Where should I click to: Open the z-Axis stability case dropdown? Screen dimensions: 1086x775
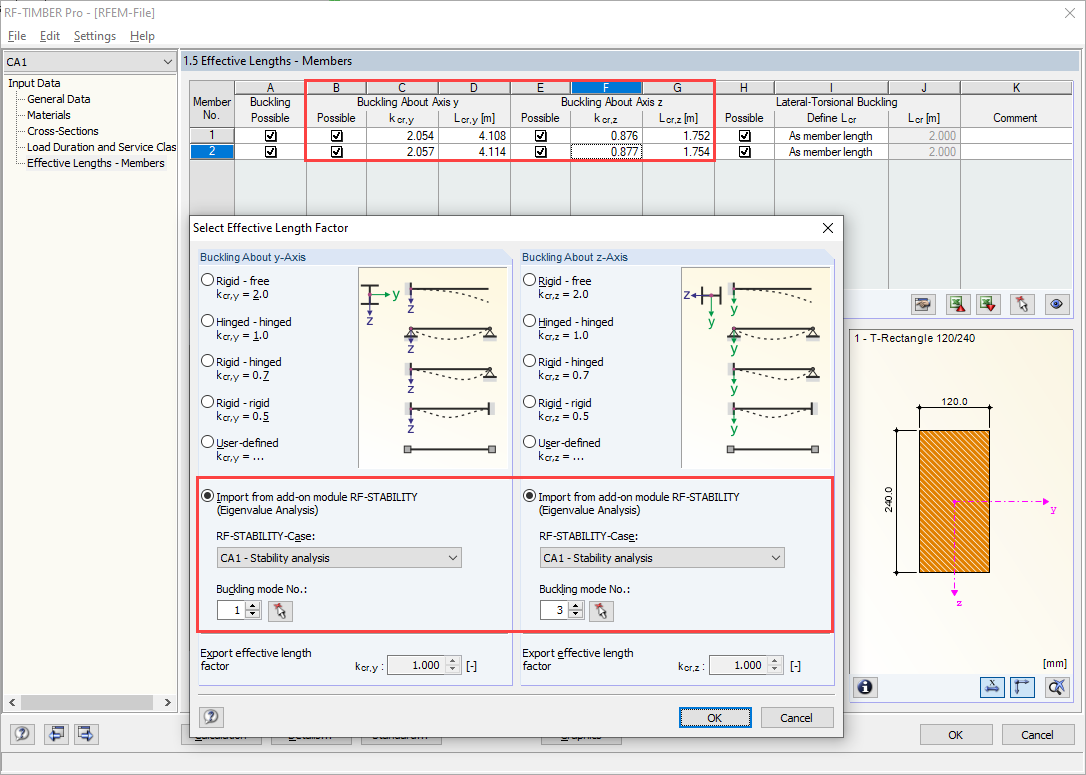(x=774, y=557)
